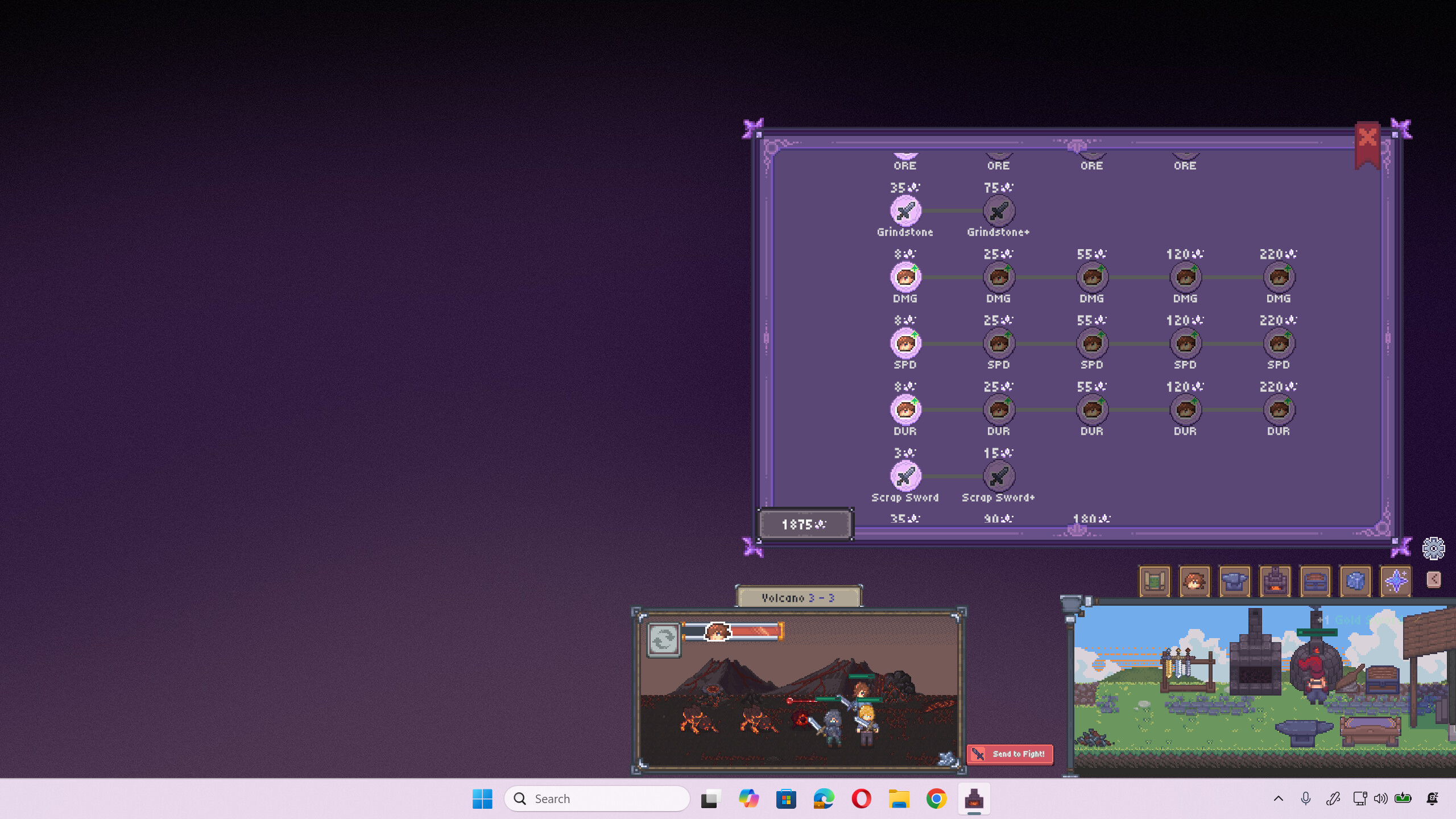
Task: Select the unlocked Grindstone upgrade node
Action: (905, 211)
